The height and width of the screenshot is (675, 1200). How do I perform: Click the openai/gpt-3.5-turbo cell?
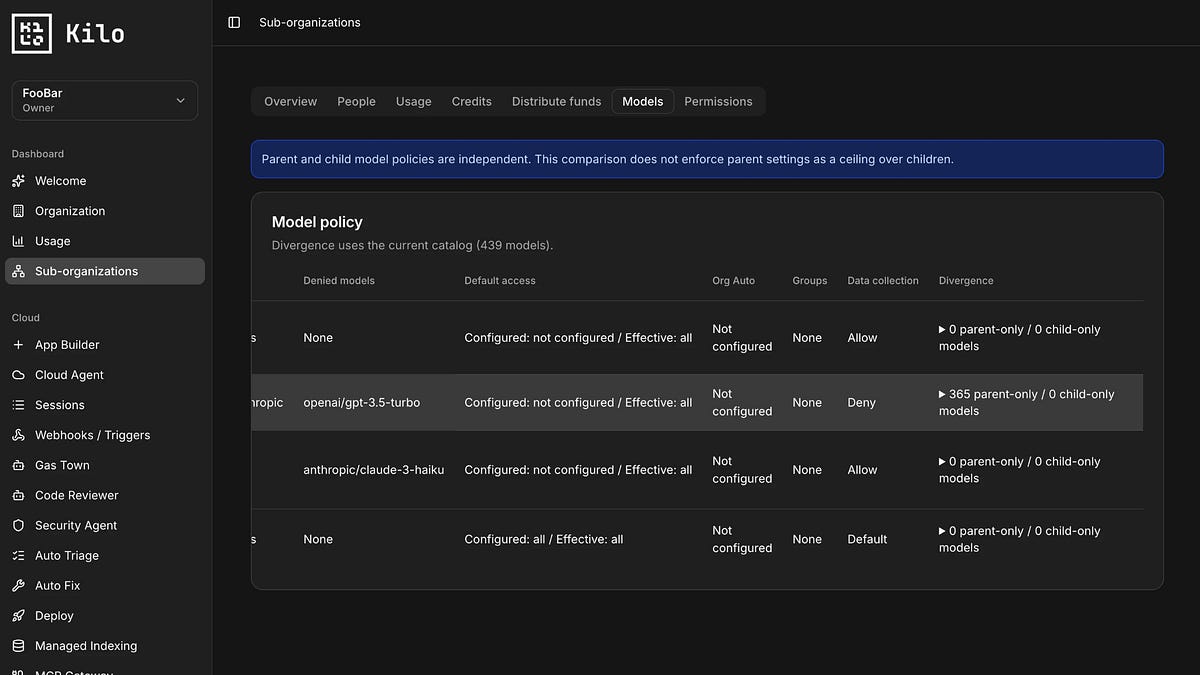[362, 403]
